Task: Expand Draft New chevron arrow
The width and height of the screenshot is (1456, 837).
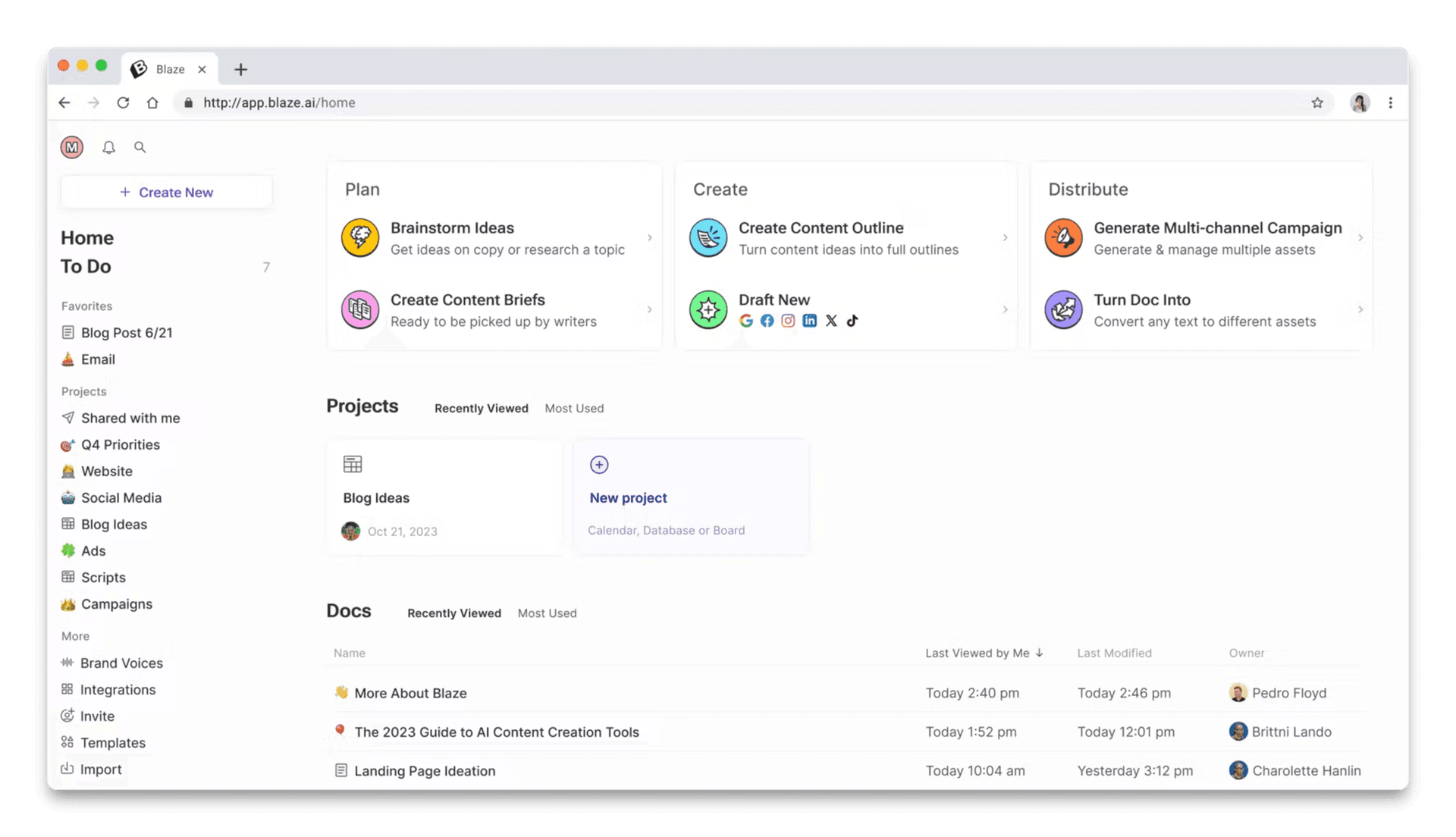Action: (x=1005, y=309)
